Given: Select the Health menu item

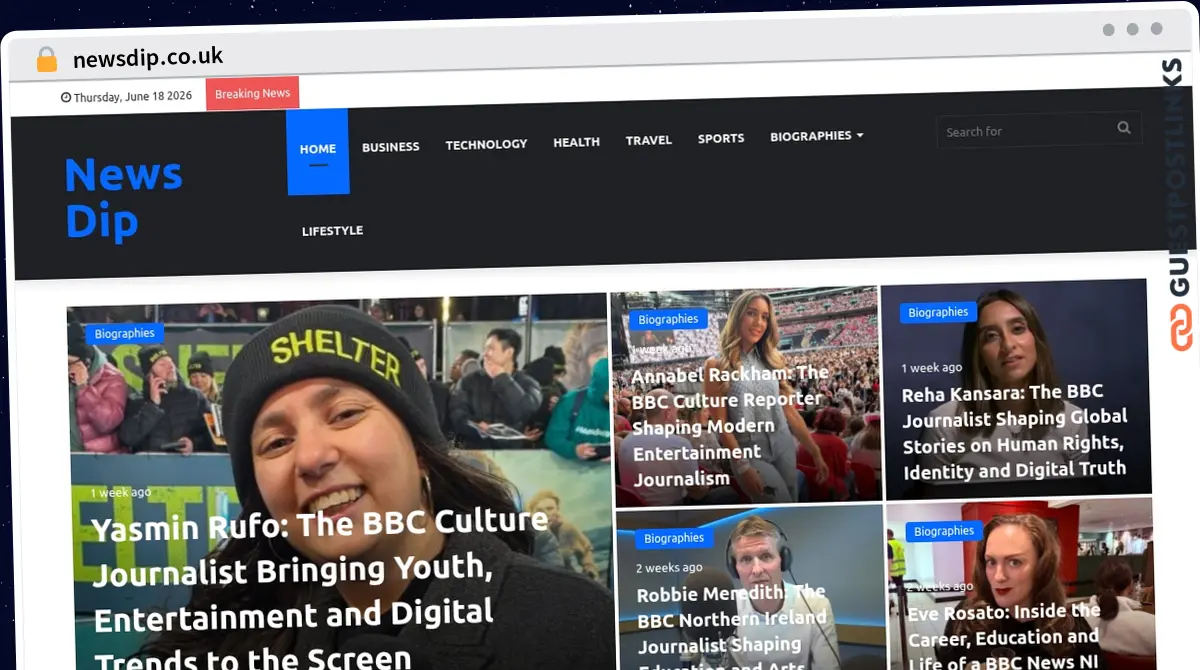Looking at the screenshot, I should click(576, 142).
